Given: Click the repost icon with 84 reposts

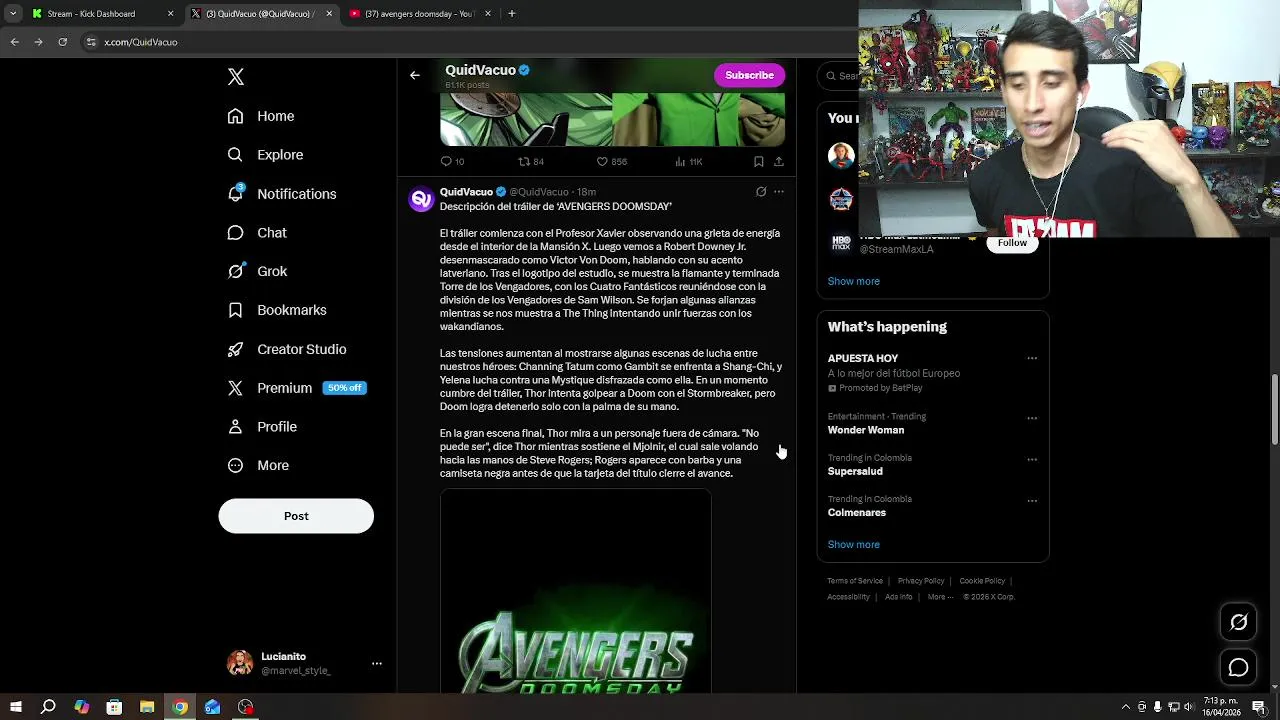Looking at the screenshot, I should tap(531, 161).
